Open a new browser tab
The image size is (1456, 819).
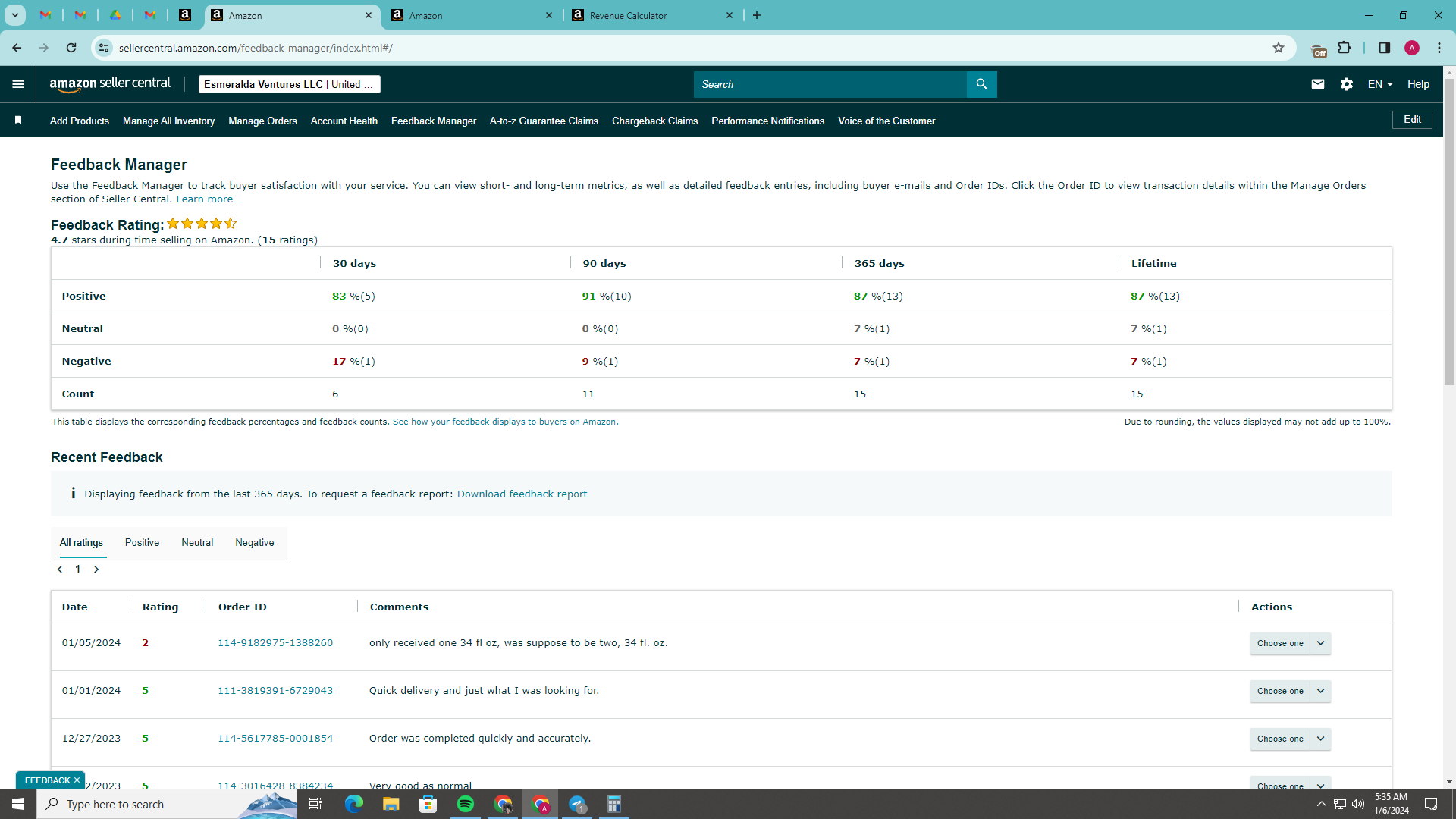757,15
